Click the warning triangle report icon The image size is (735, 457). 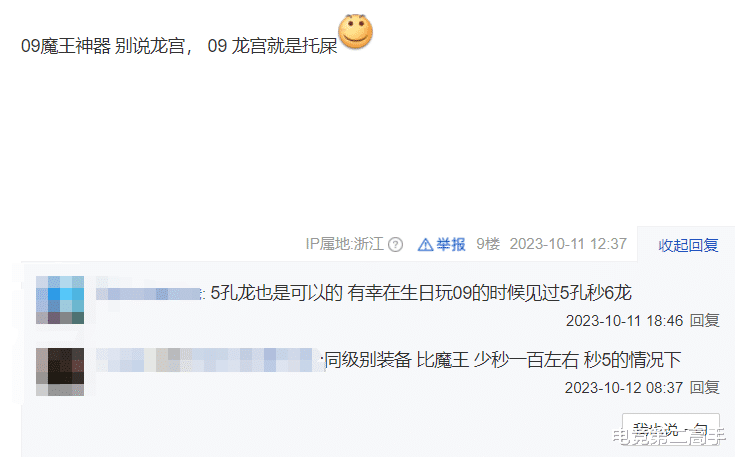click(425, 245)
